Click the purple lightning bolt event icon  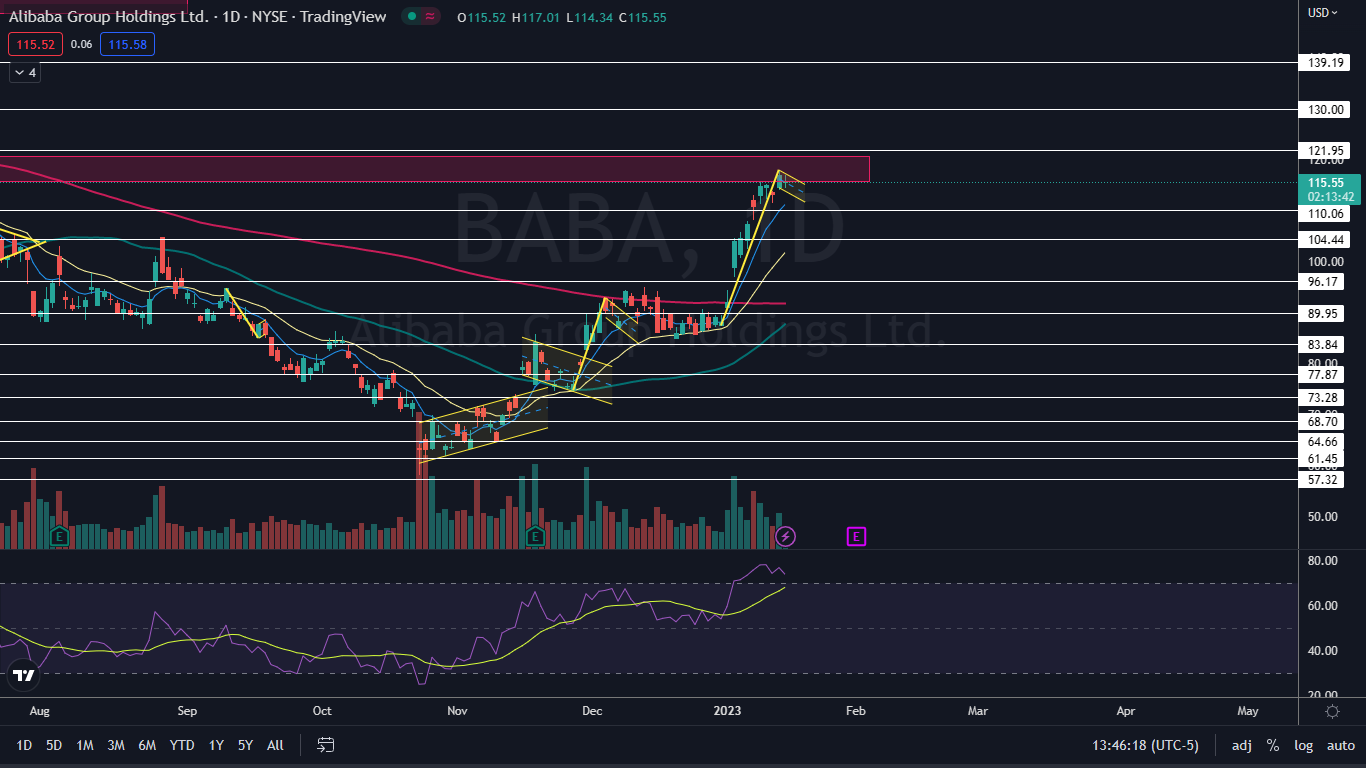click(785, 537)
